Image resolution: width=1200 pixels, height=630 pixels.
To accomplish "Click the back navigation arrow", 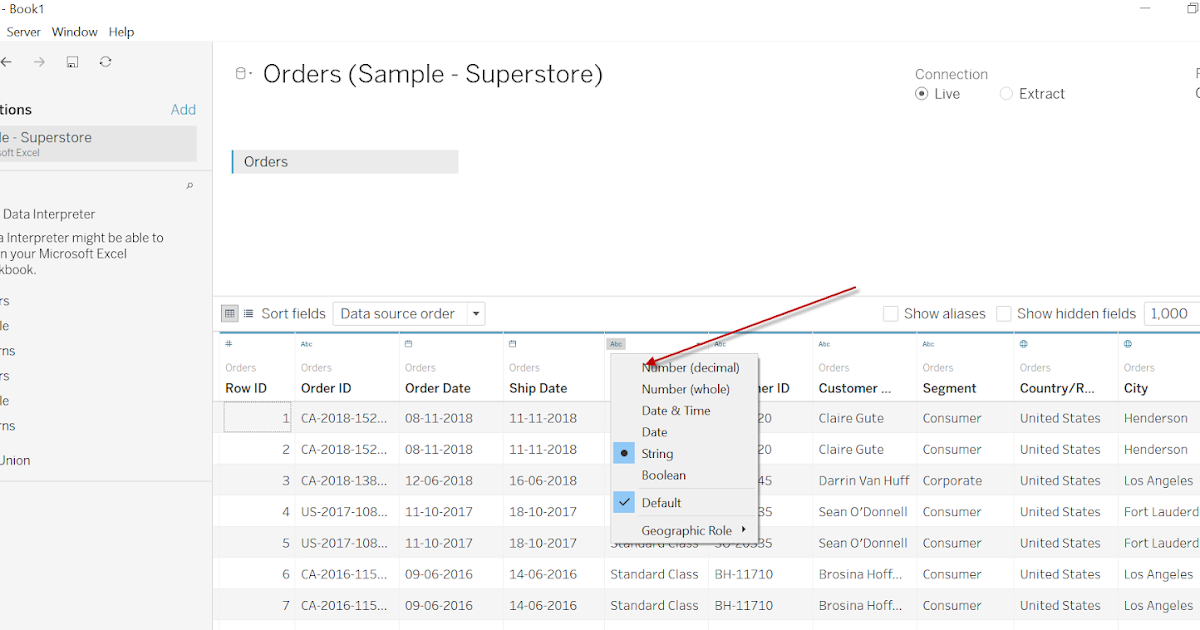I will [8, 61].
